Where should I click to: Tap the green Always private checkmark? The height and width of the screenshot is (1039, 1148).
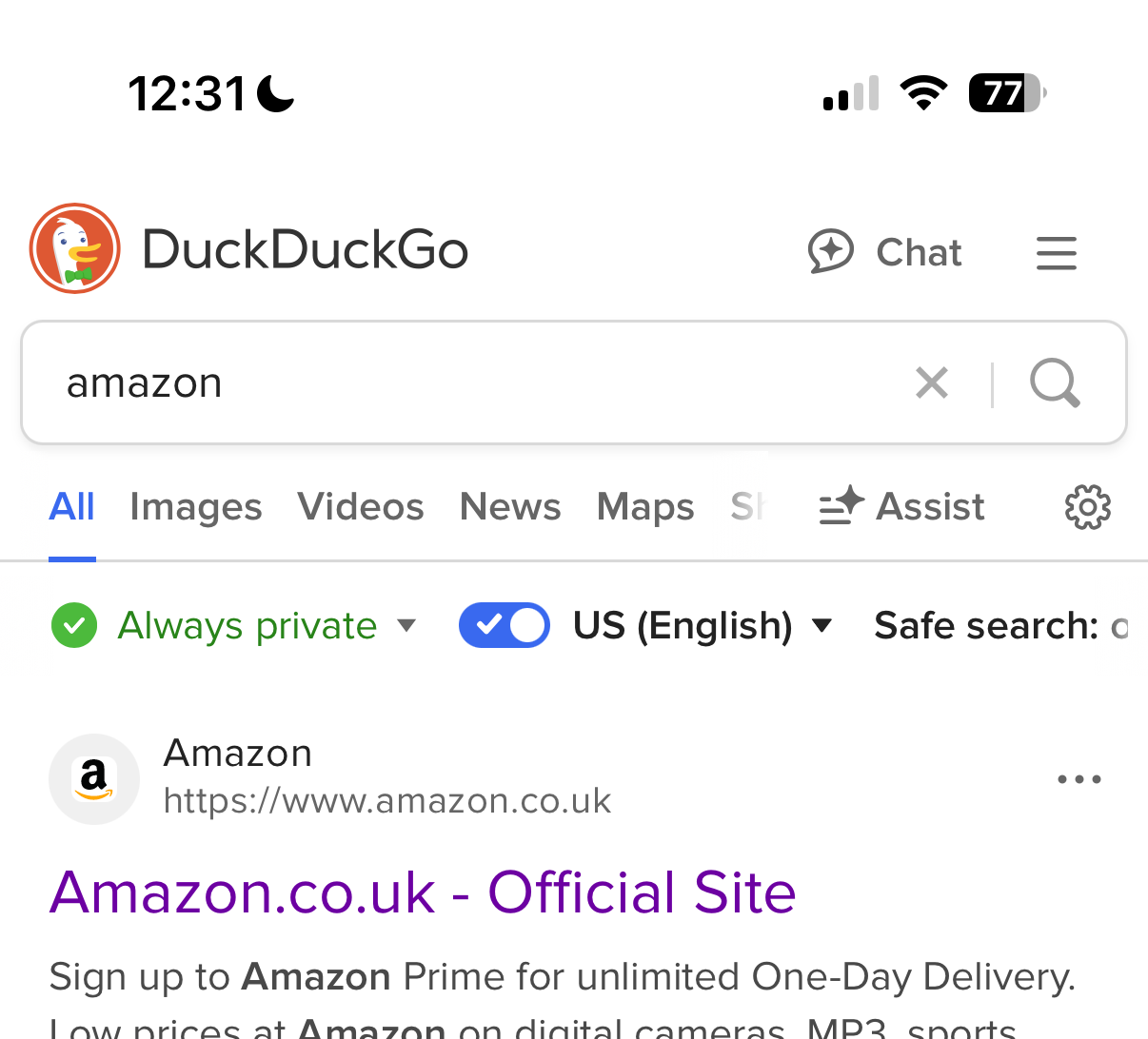74,626
